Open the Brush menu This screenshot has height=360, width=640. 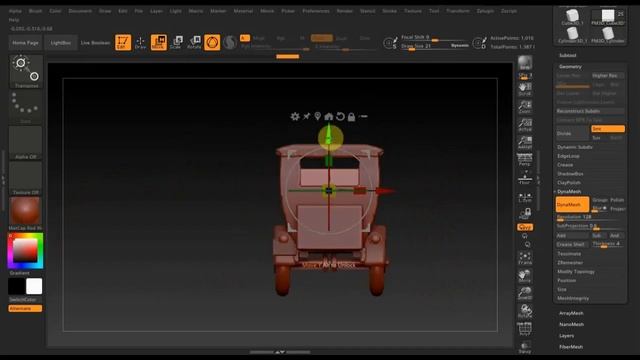35,11
